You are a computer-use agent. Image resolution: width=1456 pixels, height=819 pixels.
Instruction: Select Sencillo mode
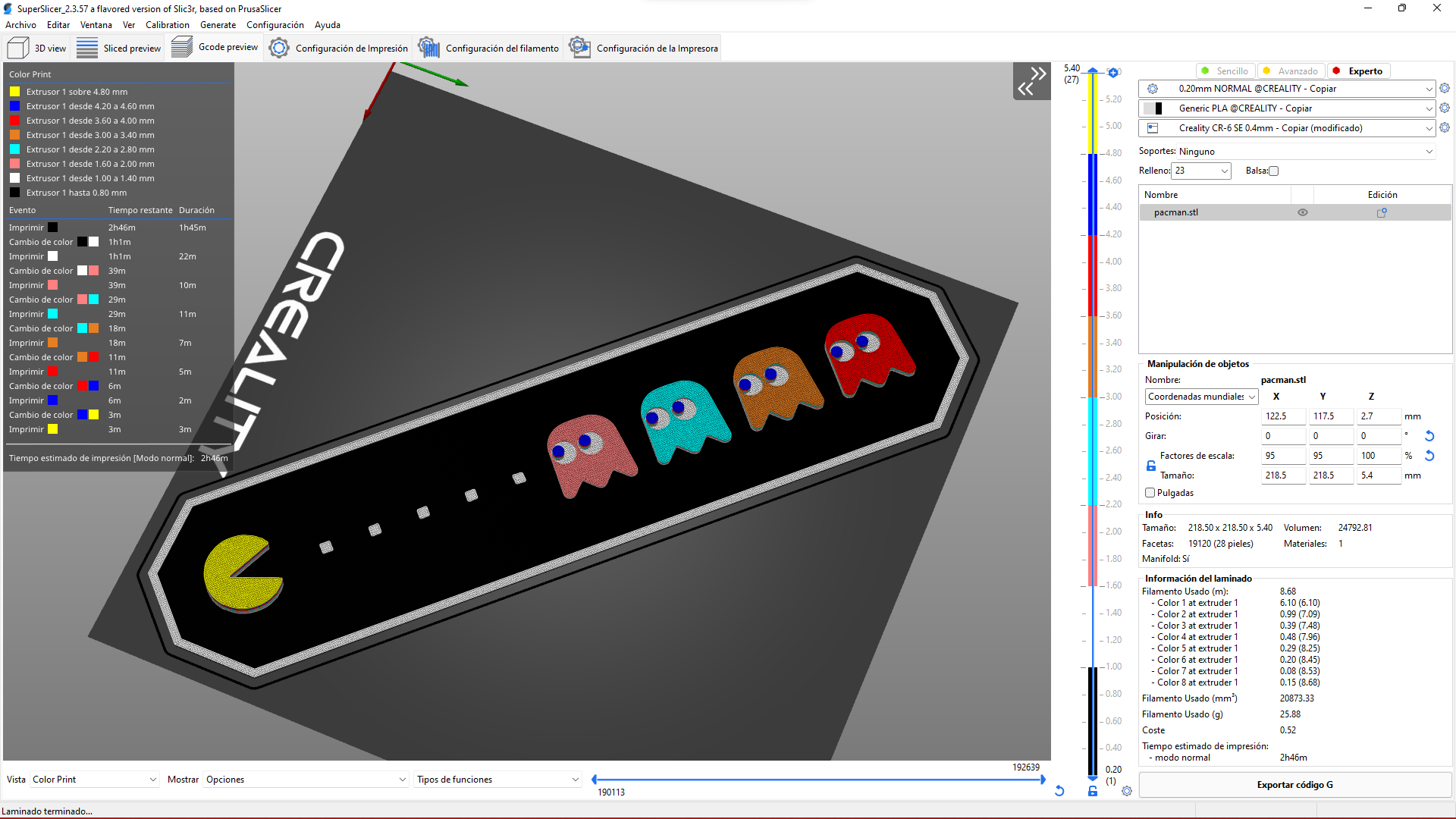1225,71
